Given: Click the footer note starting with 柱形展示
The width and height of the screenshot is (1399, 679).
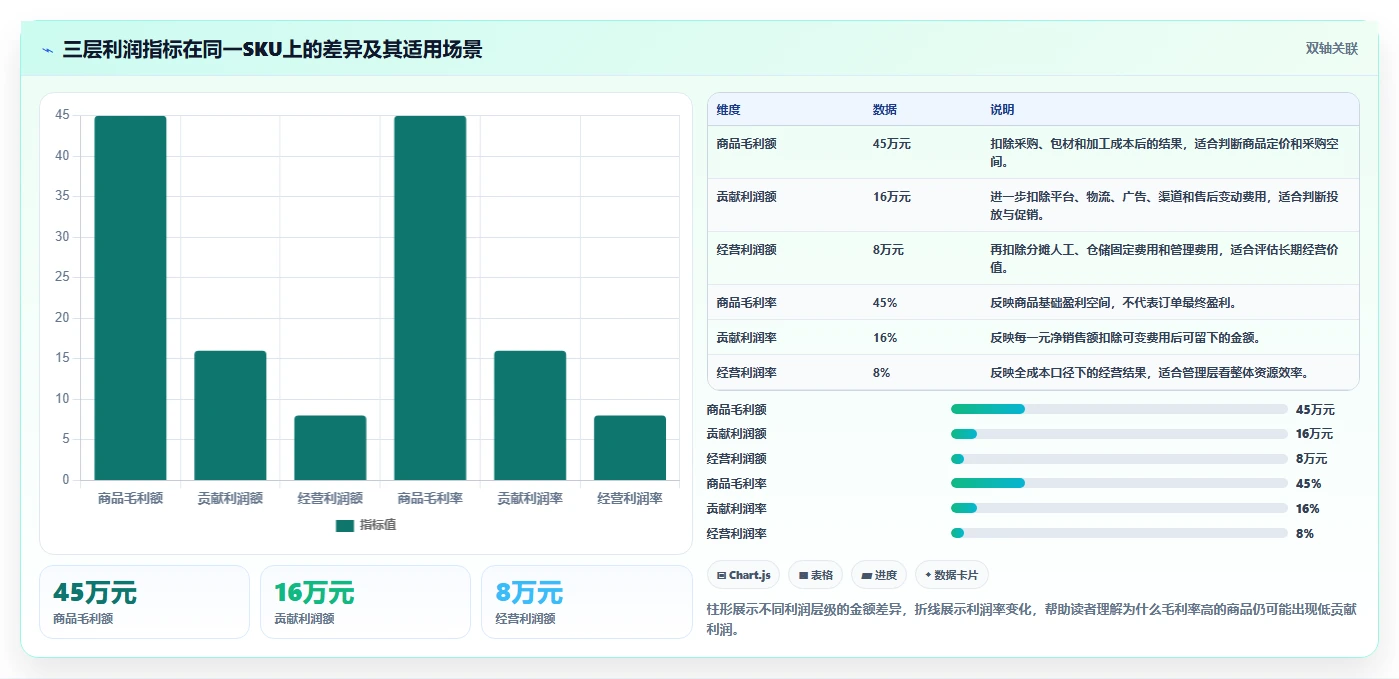Looking at the screenshot, I should (1031, 619).
